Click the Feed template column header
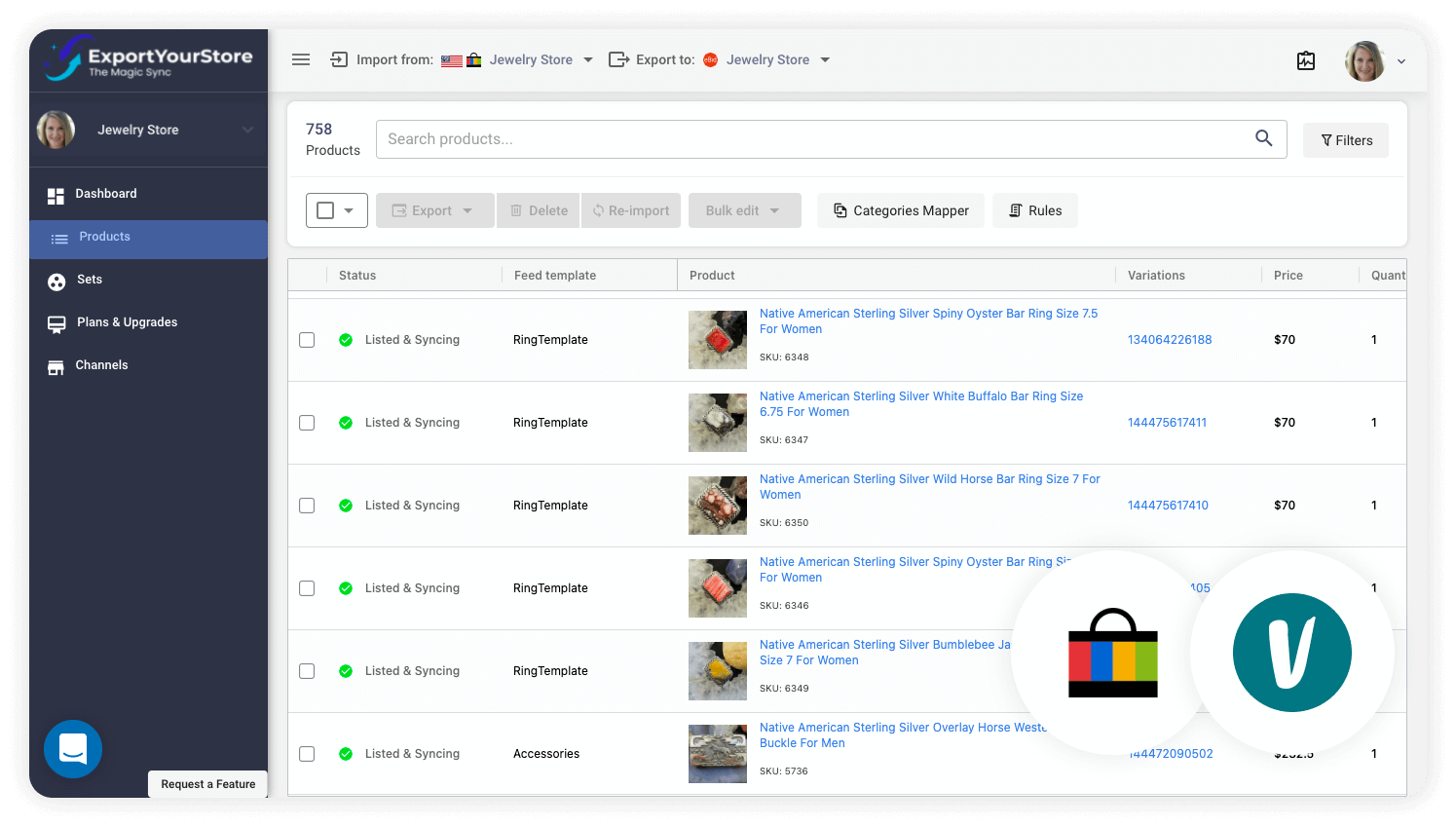The image size is (1456, 827). (555, 276)
